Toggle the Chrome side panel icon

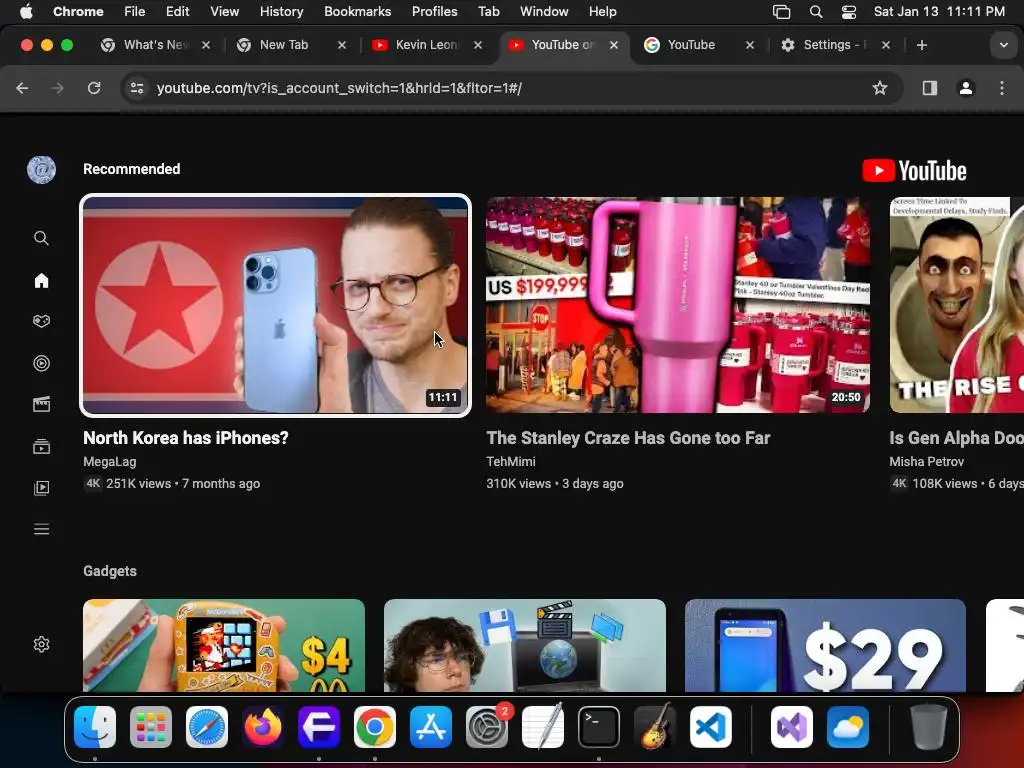[x=930, y=88]
